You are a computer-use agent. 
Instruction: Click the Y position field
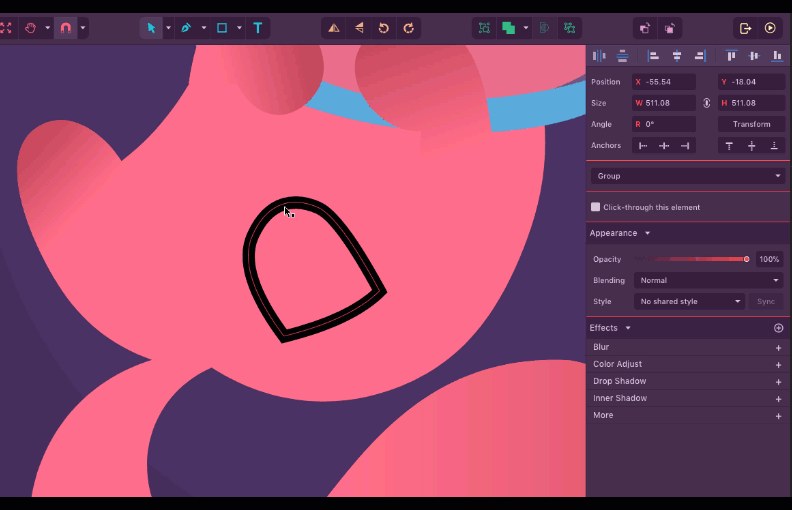(752, 82)
